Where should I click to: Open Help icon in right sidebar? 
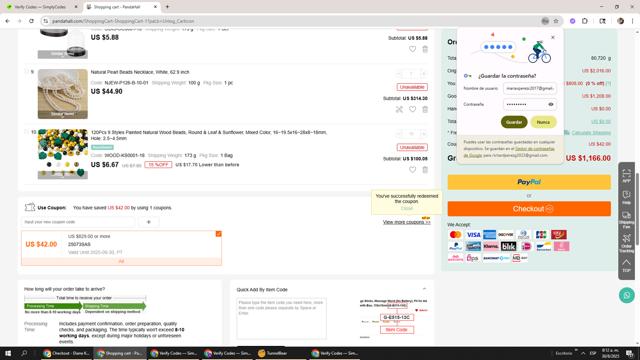[627, 198]
